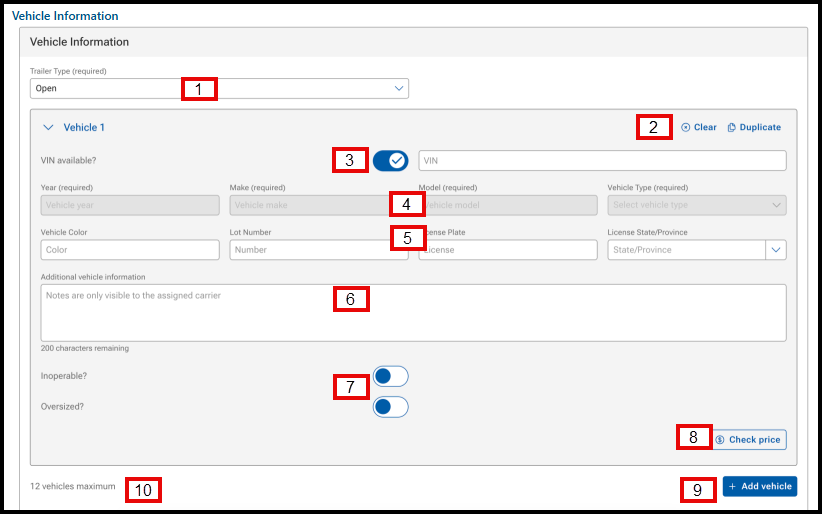This screenshot has width=822, height=514.
Task: Enable the Oversized toggle
Action: coord(390,407)
